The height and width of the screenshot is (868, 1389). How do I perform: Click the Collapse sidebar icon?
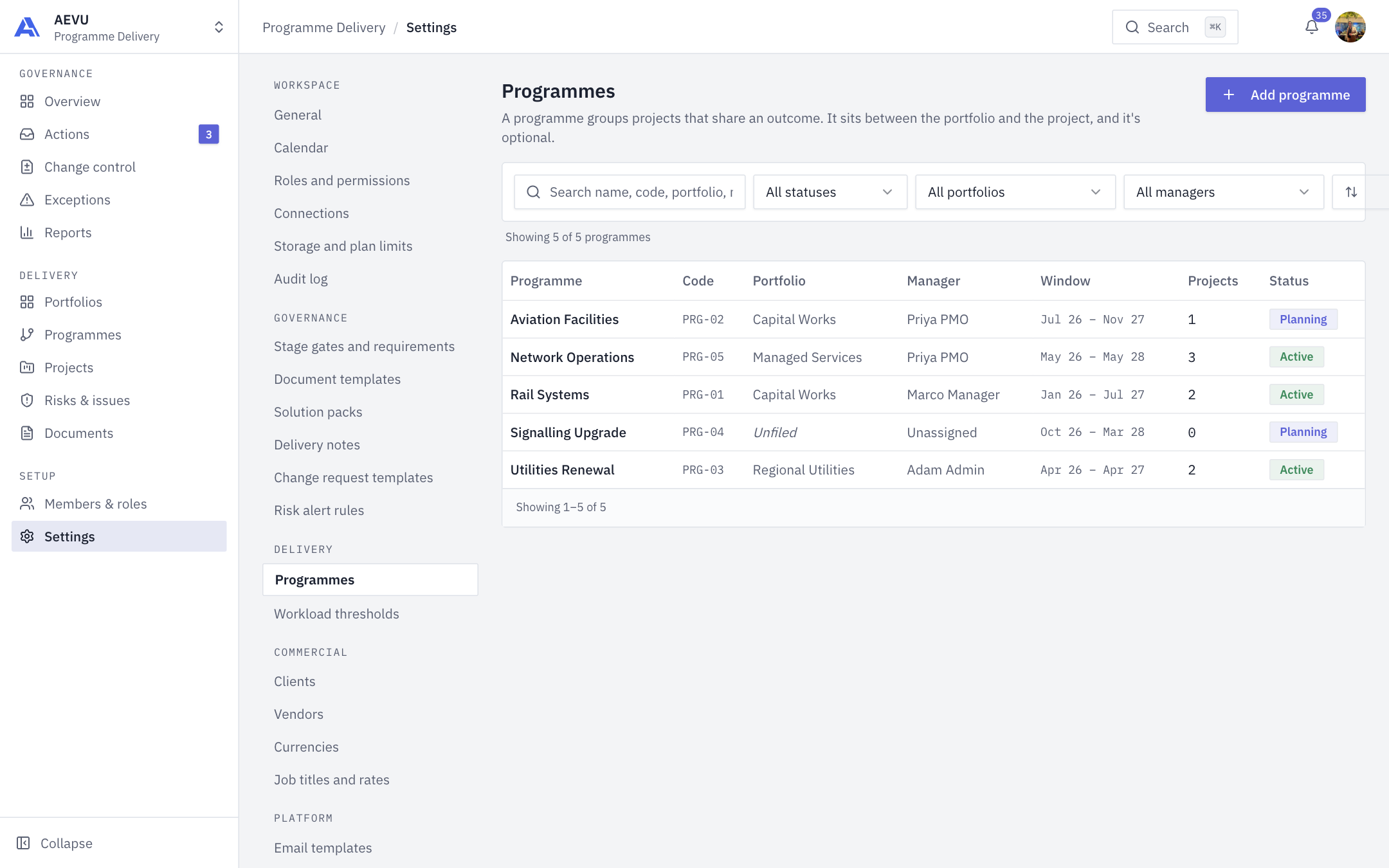click(x=23, y=844)
